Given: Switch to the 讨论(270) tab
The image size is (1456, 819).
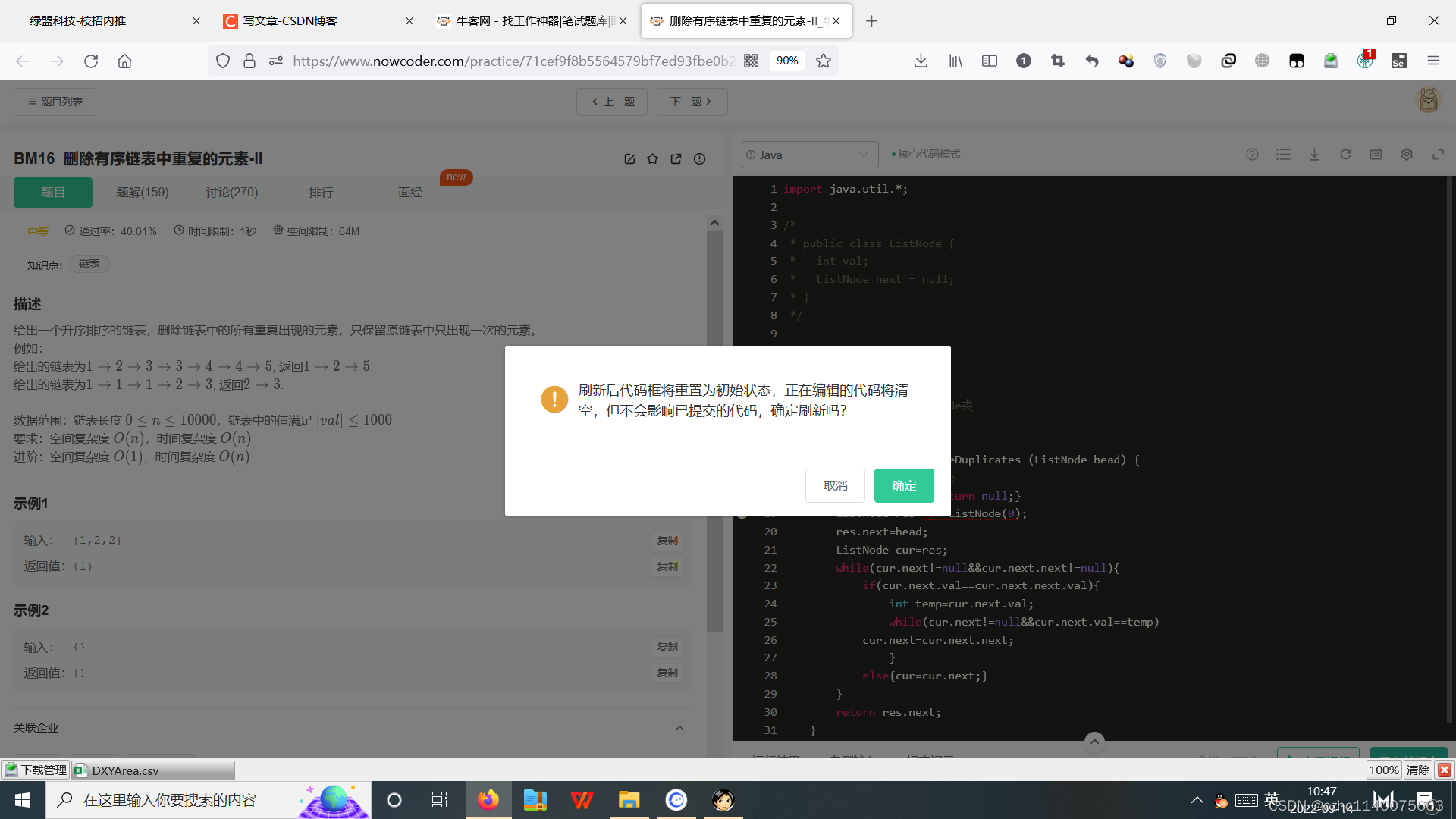Looking at the screenshot, I should pyautogui.click(x=232, y=192).
